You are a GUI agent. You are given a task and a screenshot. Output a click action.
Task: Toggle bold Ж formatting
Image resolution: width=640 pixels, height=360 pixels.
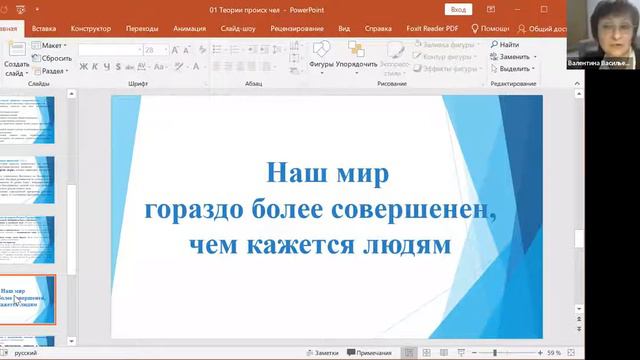tap(84, 67)
